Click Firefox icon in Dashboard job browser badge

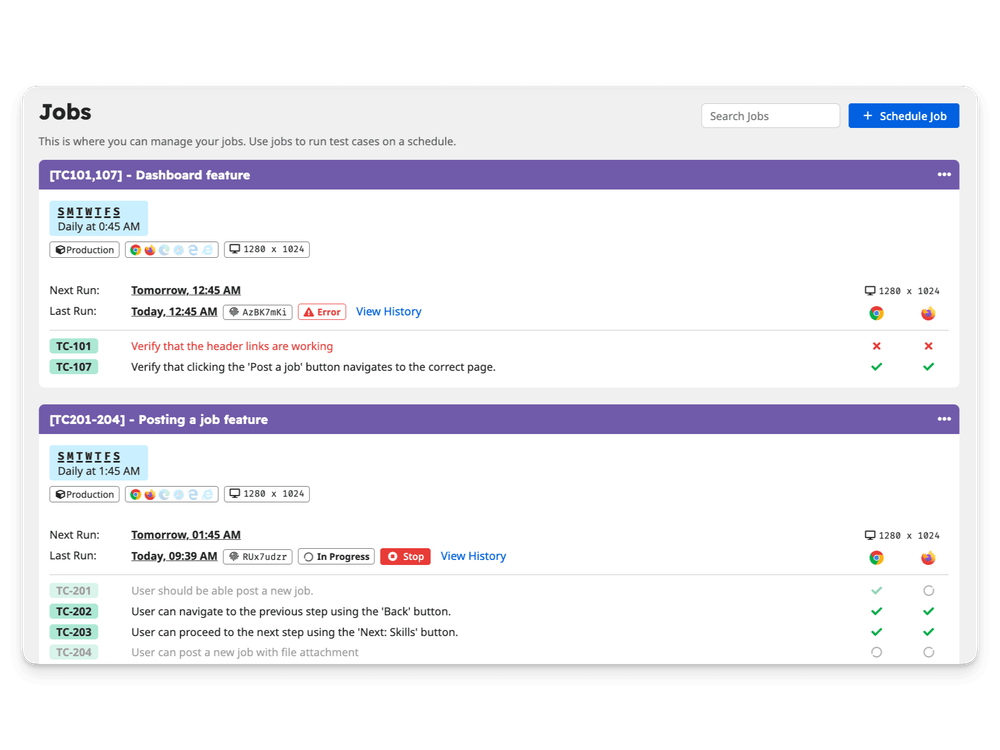150,250
